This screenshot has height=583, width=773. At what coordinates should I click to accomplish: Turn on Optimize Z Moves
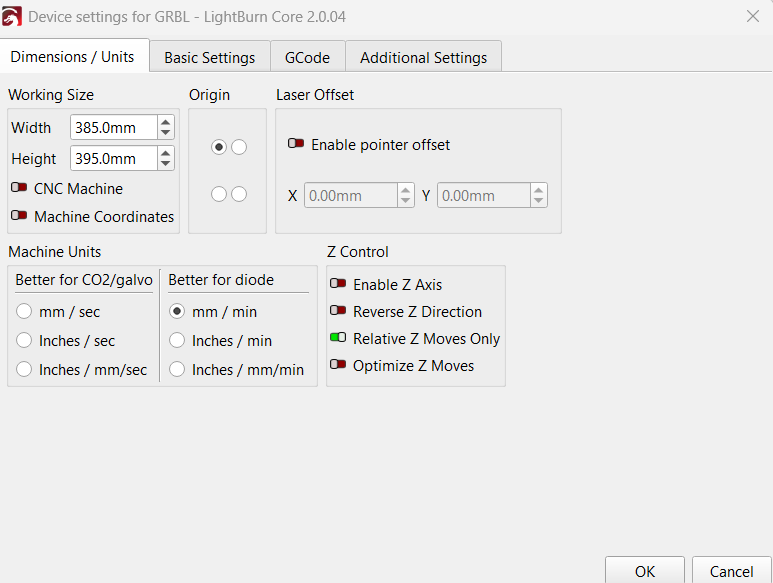click(x=338, y=366)
